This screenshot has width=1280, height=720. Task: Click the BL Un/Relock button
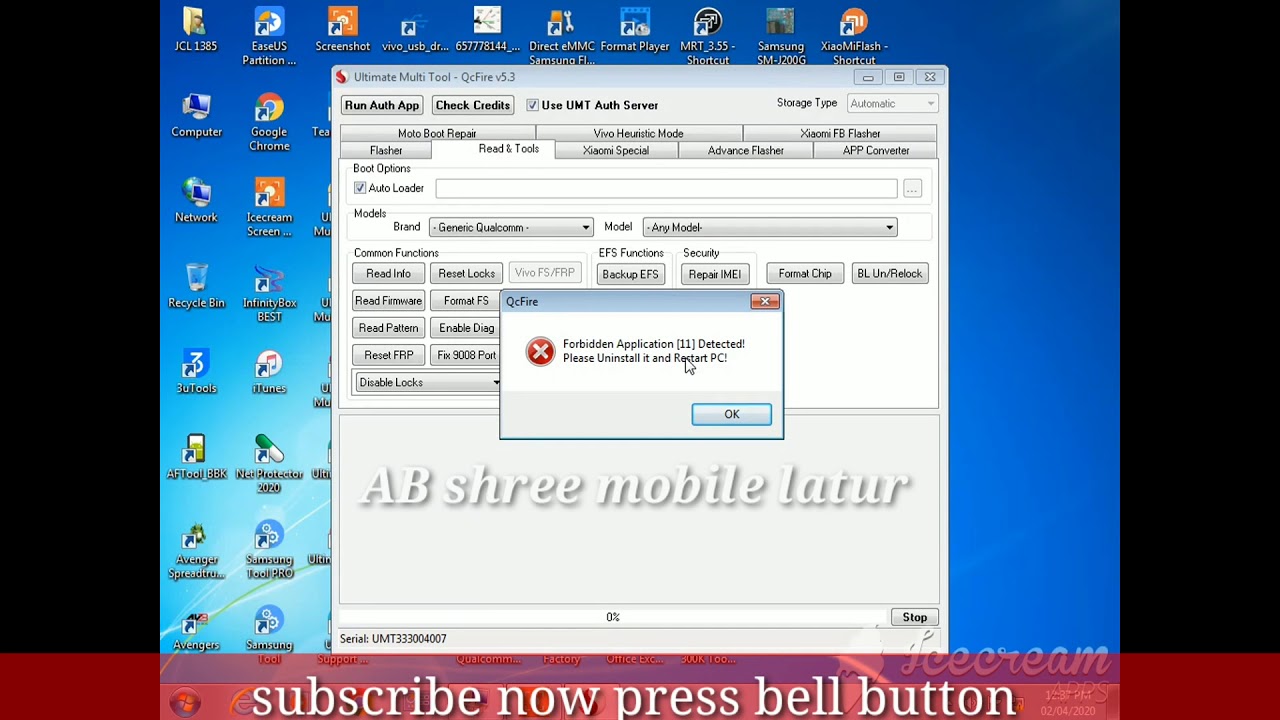click(889, 274)
